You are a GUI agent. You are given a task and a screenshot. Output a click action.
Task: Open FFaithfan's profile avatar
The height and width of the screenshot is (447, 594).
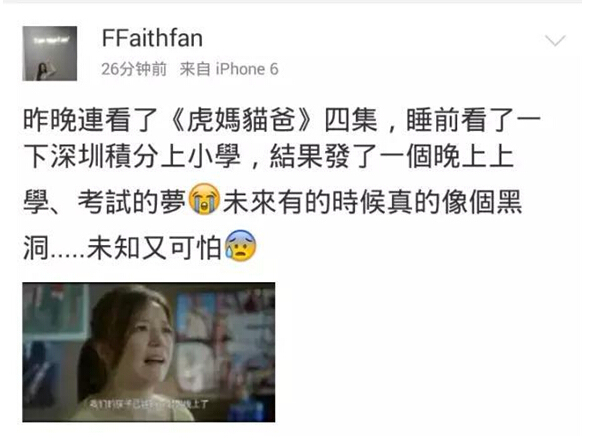(x=50, y=53)
